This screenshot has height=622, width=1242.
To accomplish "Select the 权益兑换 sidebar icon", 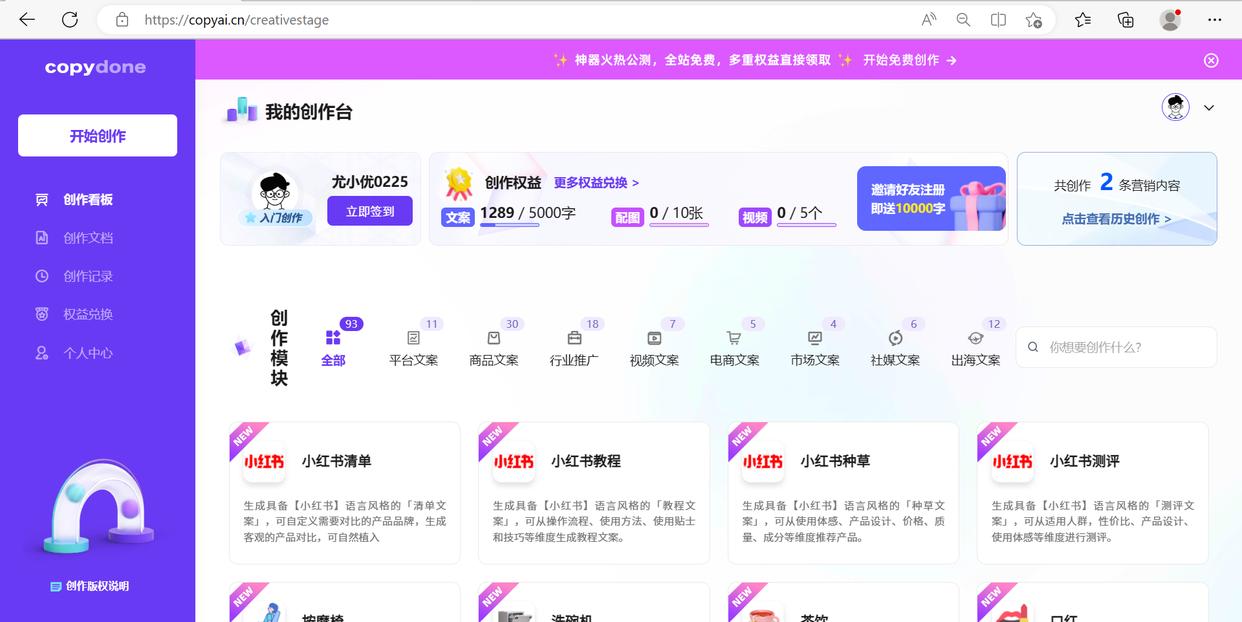I will coord(40,313).
